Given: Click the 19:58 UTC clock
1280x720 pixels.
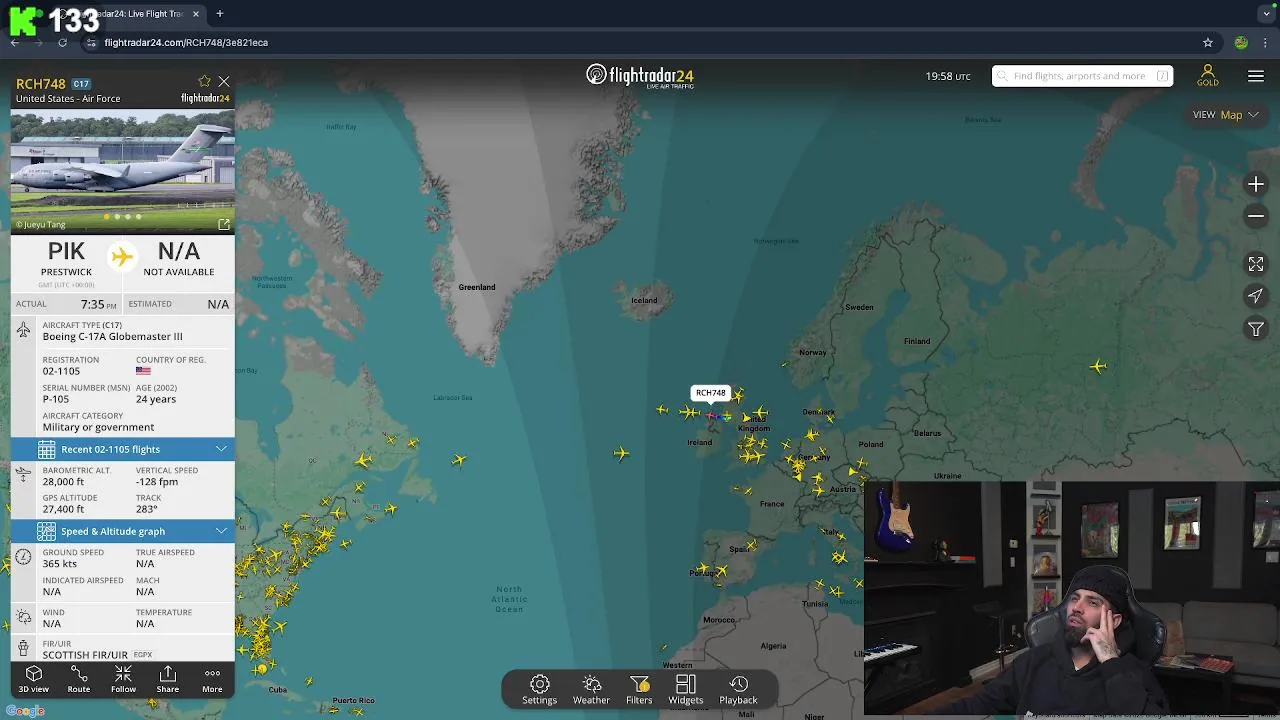Looking at the screenshot, I should pos(948,76).
